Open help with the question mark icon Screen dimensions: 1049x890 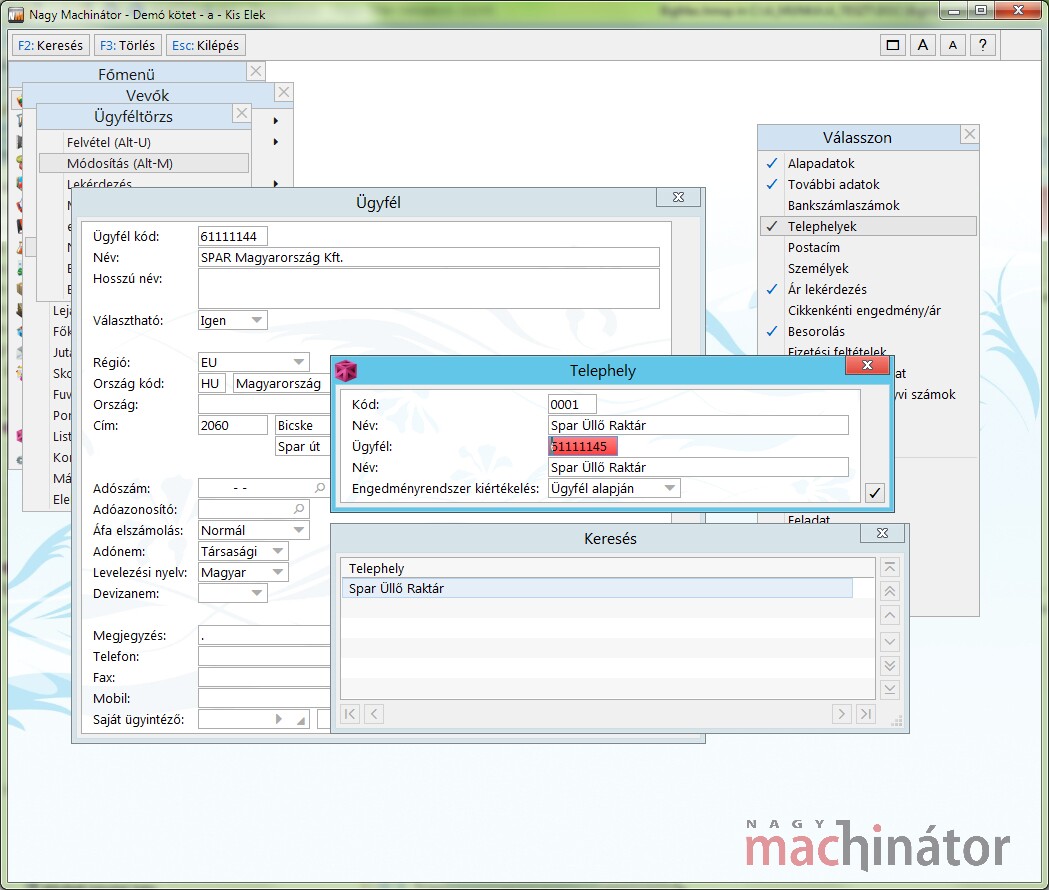pyautogui.click(x=983, y=46)
